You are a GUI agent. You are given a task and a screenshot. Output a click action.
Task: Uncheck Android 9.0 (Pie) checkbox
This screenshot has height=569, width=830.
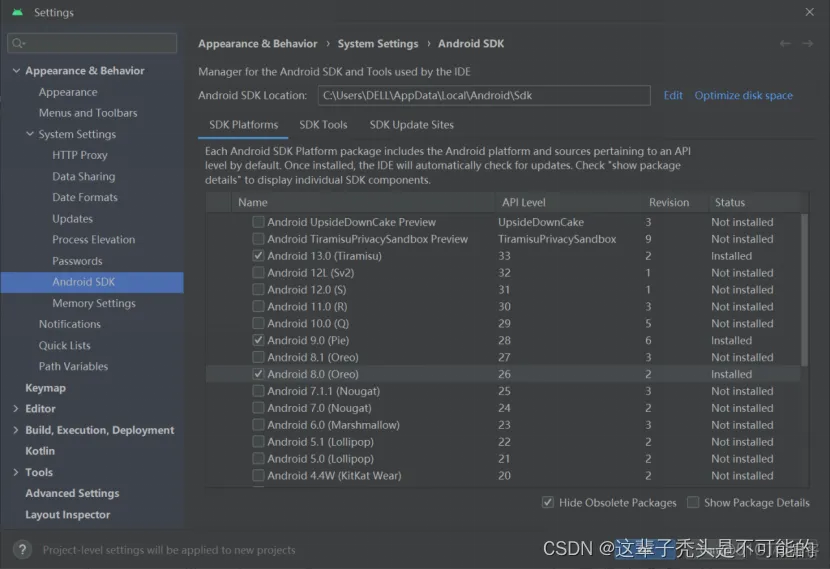(x=258, y=340)
